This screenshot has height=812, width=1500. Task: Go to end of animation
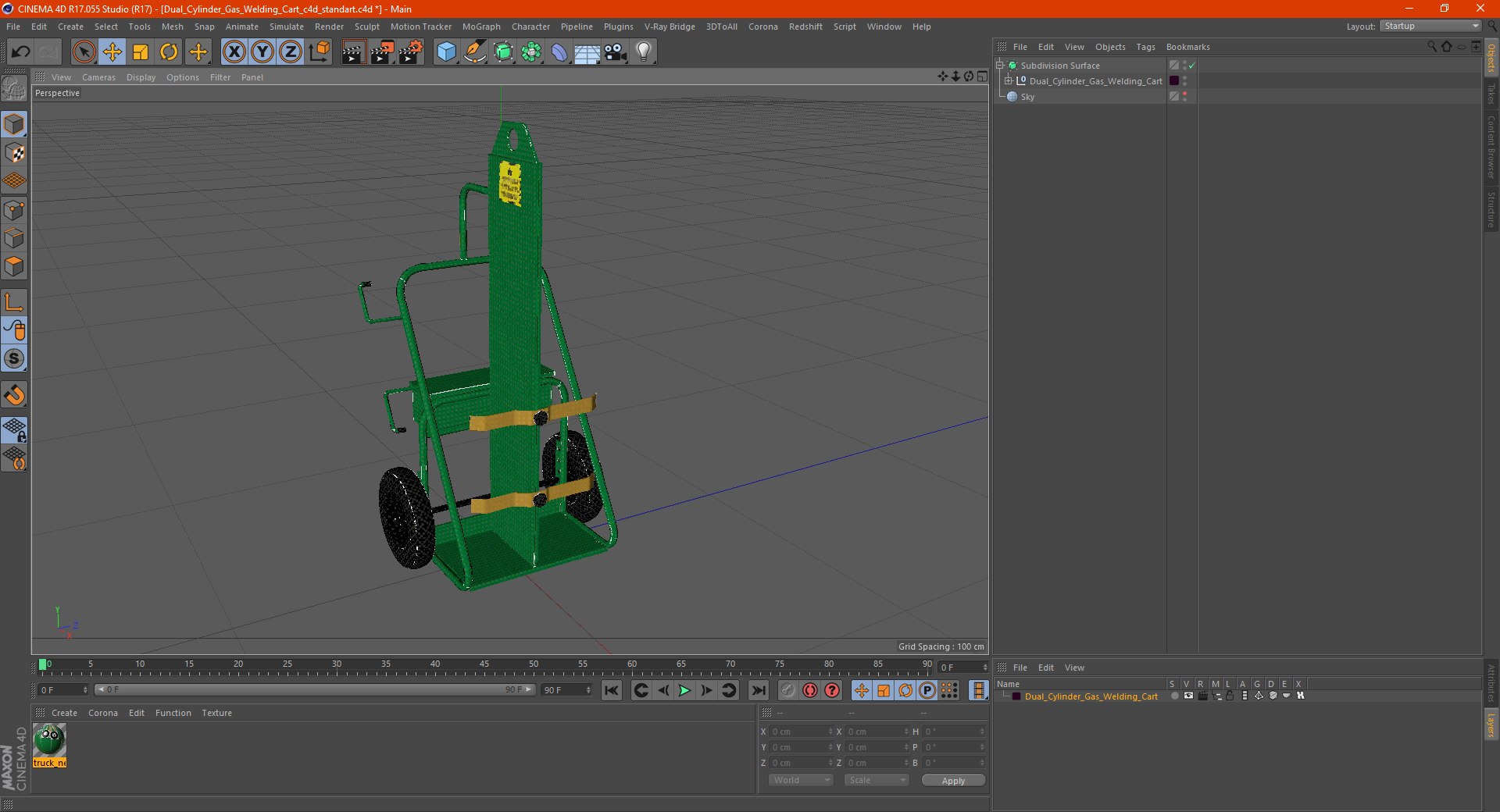(x=758, y=690)
